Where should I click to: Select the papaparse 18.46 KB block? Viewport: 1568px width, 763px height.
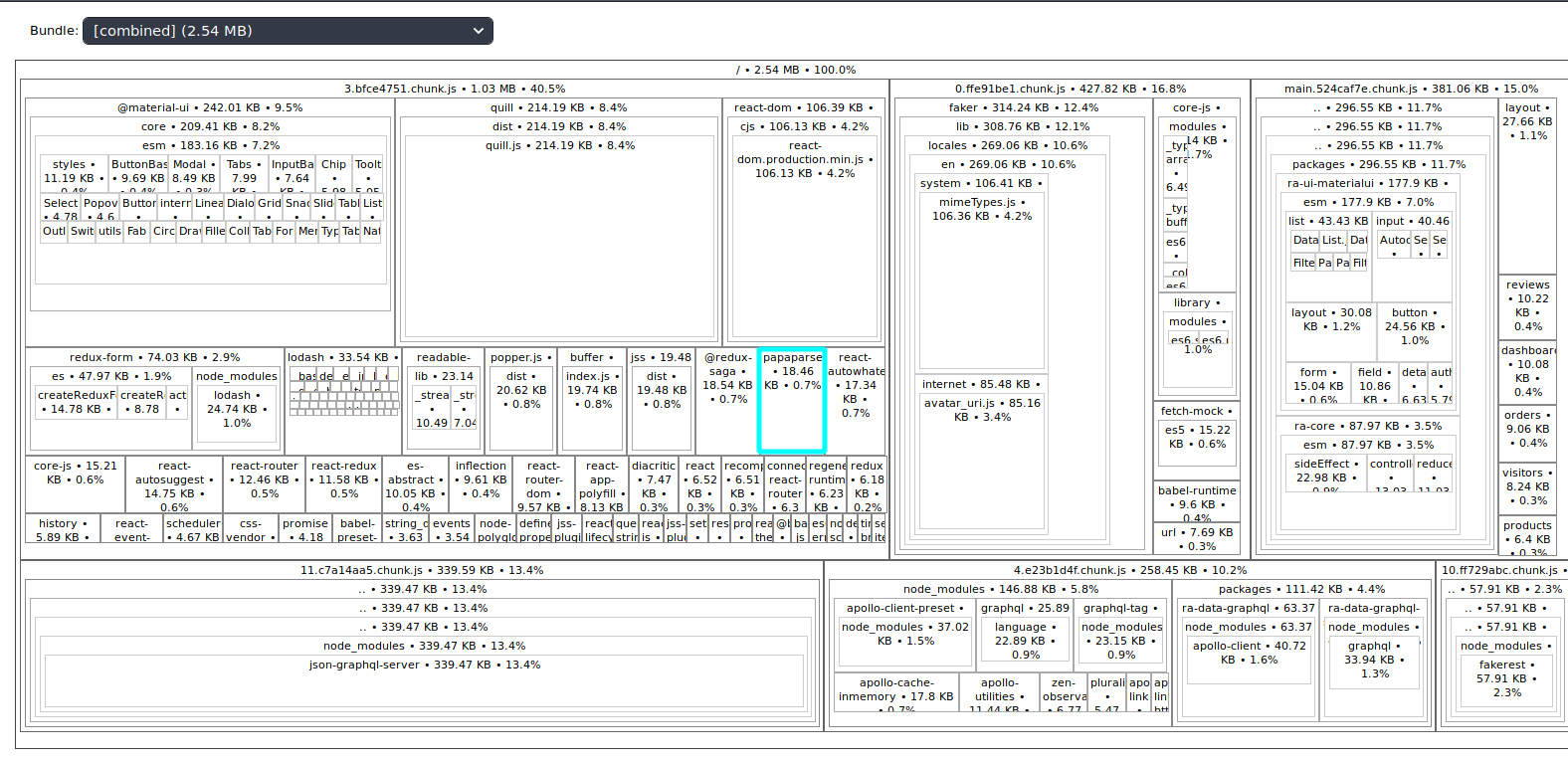pyautogui.click(x=792, y=400)
